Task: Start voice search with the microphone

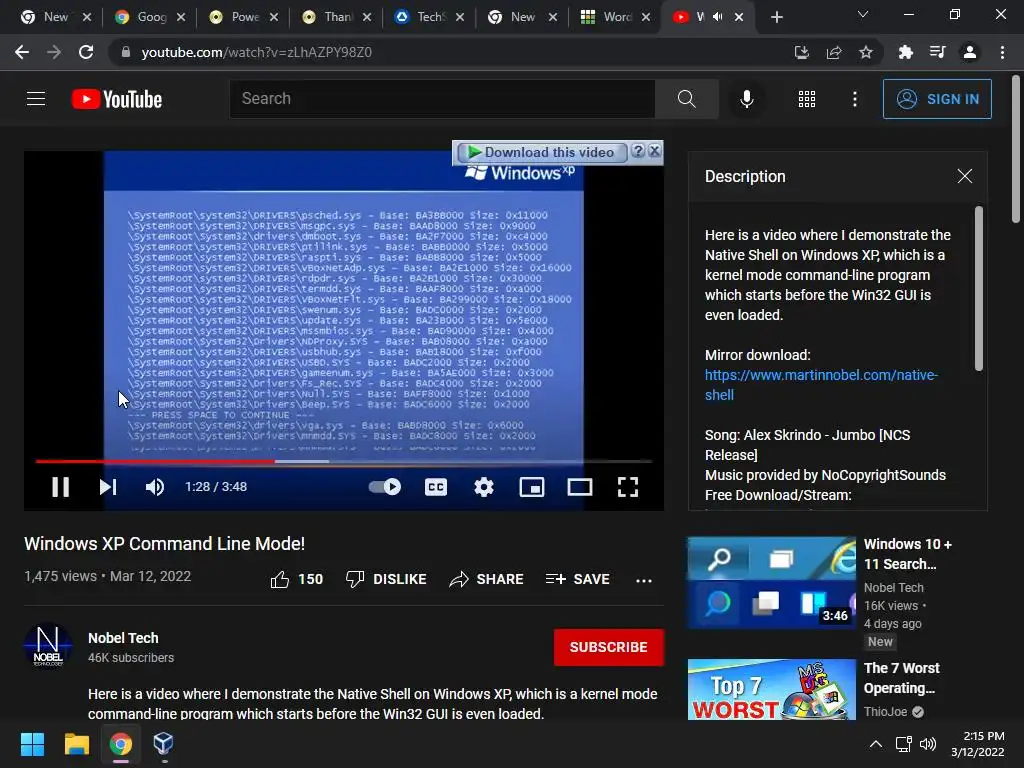Action: [x=746, y=99]
